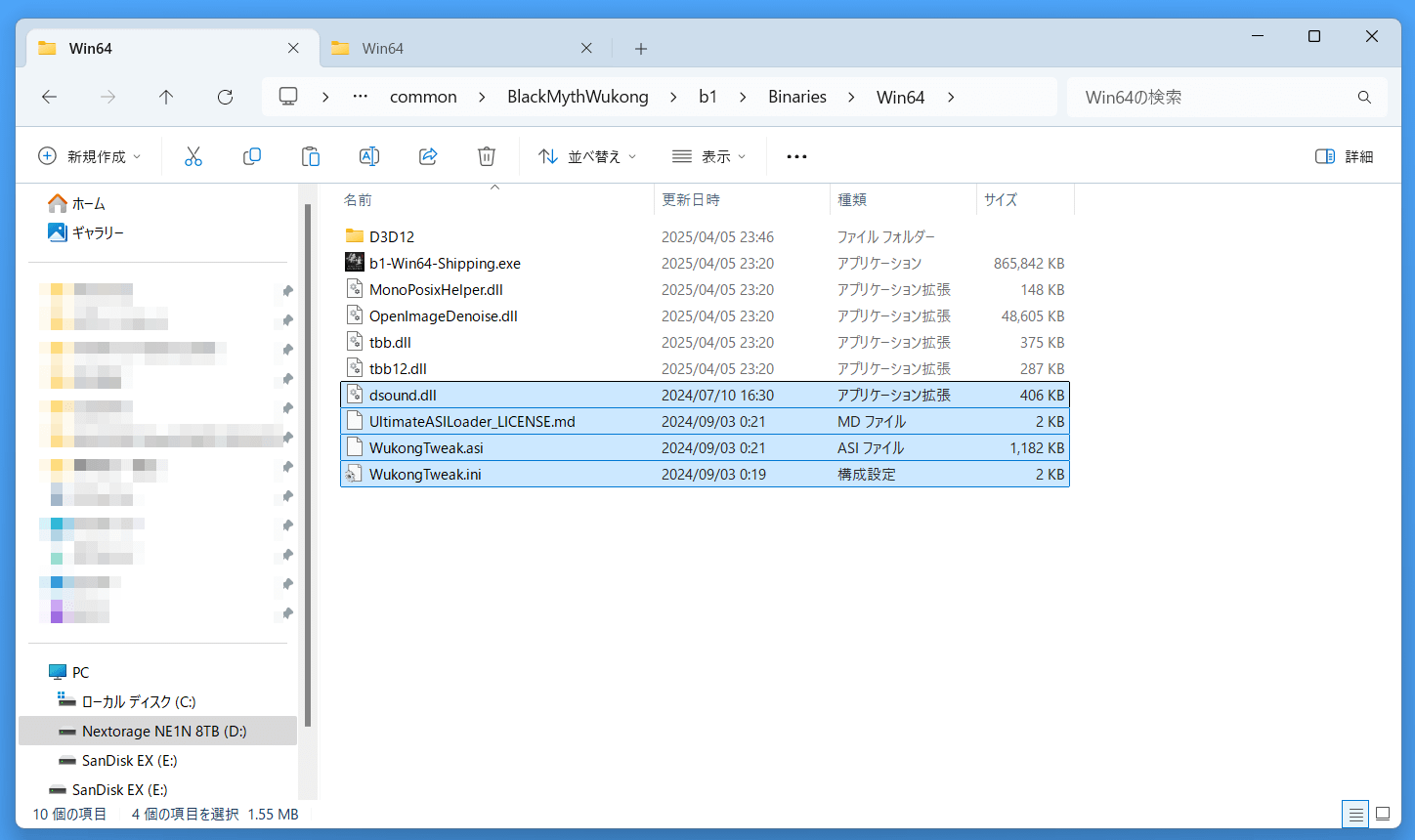Select UltimateASILoader_LICENSE.md file
Image resolution: width=1415 pixels, height=840 pixels.
[705, 421]
